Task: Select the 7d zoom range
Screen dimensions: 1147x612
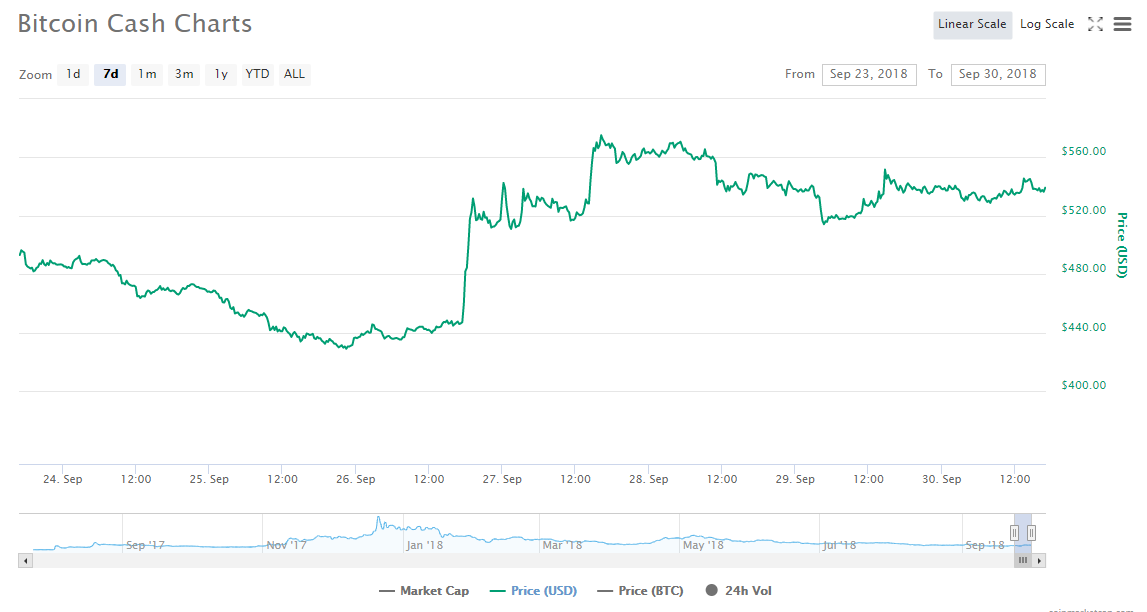Action: point(110,74)
